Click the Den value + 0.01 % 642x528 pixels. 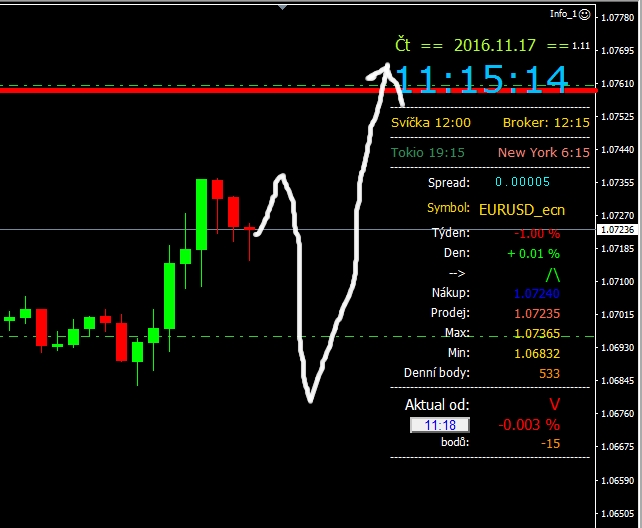tap(533, 253)
